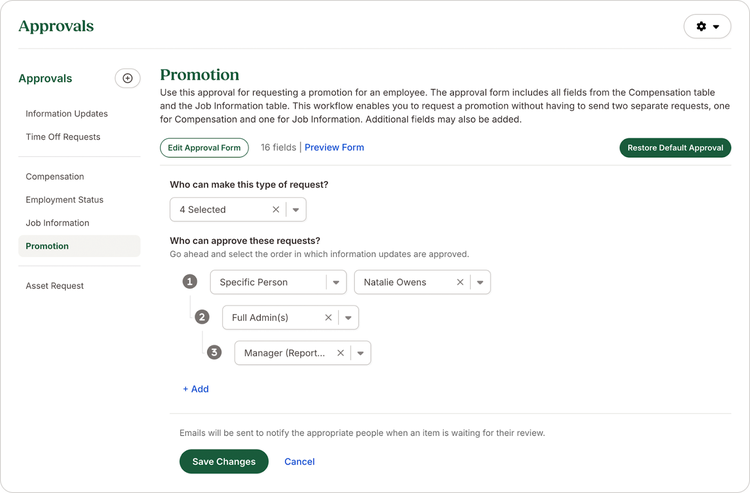The image size is (750, 493).
Task: Open the settings gear menu
Action: tap(707, 26)
